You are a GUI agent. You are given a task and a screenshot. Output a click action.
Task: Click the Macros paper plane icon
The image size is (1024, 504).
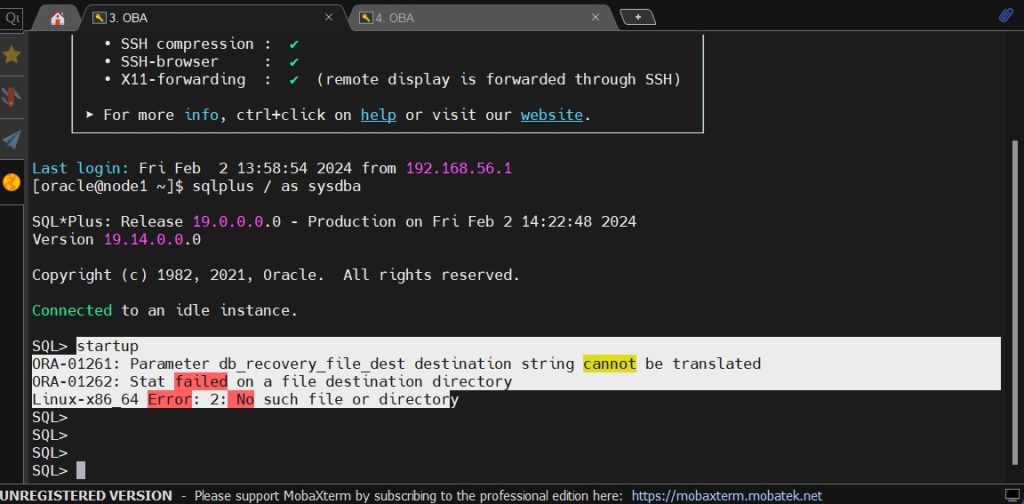click(x=12, y=139)
